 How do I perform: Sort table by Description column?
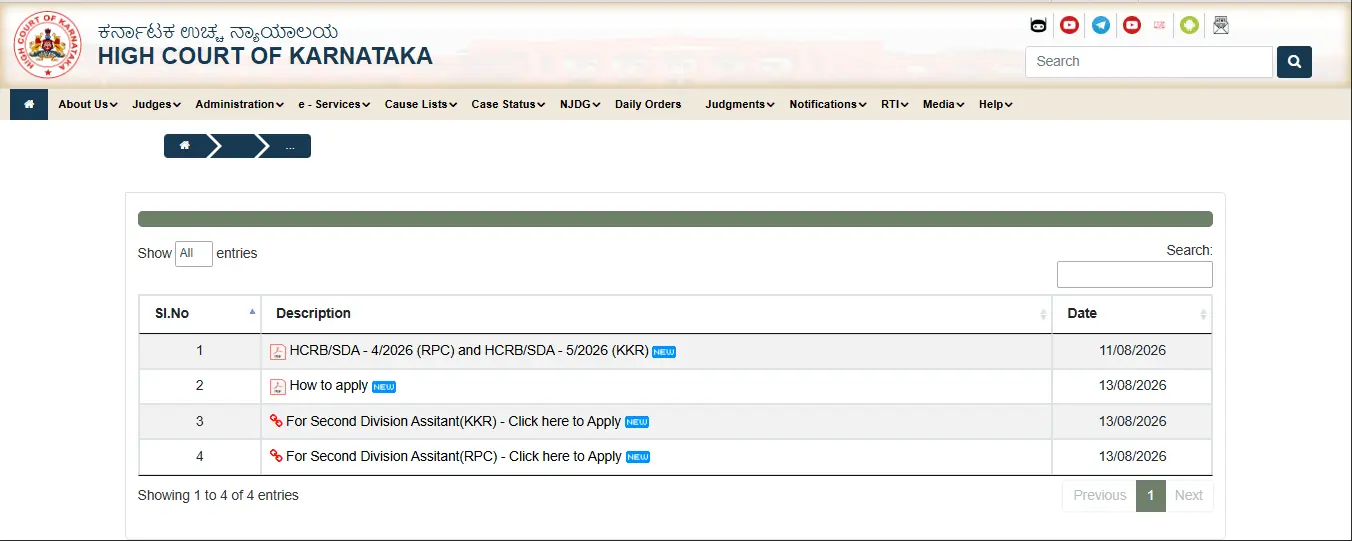coord(656,314)
